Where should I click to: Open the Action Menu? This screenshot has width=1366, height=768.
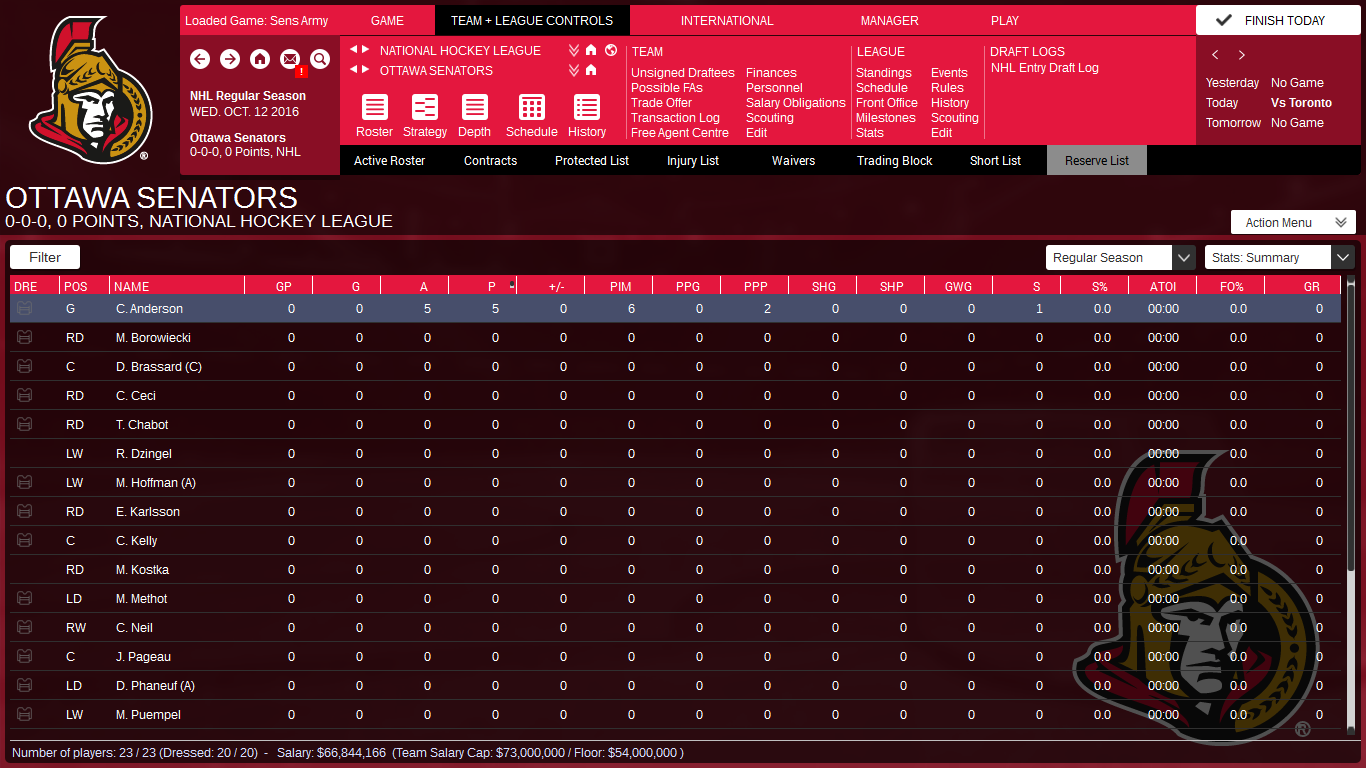(x=1292, y=222)
